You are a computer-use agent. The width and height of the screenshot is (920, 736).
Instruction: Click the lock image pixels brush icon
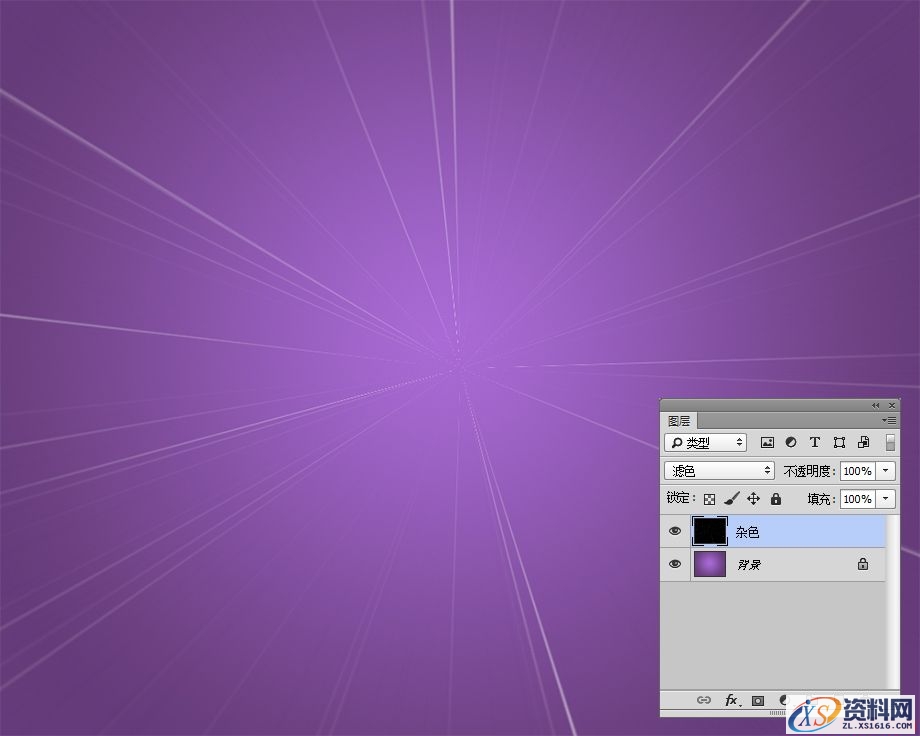tap(731, 499)
